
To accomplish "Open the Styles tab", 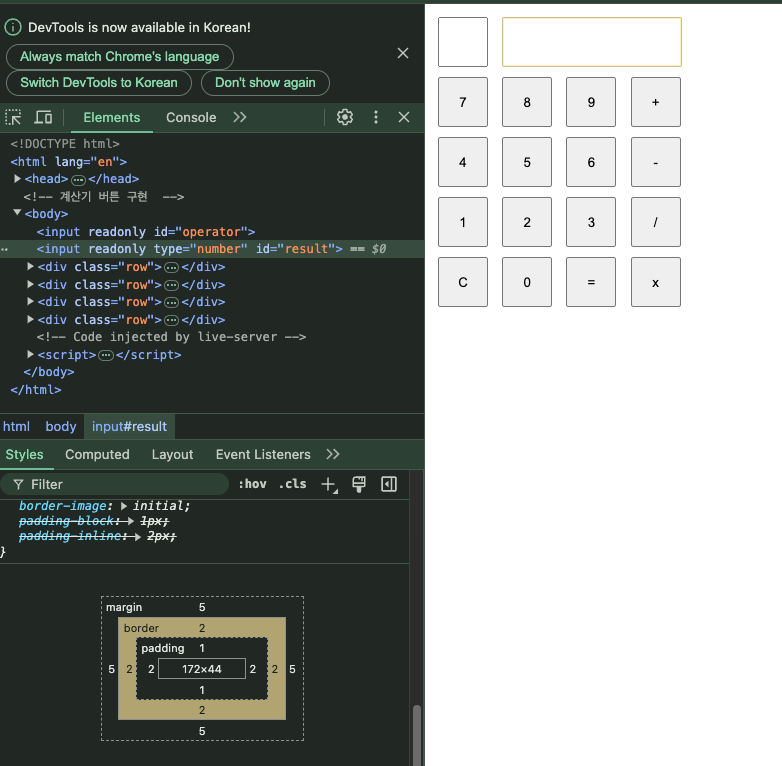I will [x=24, y=454].
